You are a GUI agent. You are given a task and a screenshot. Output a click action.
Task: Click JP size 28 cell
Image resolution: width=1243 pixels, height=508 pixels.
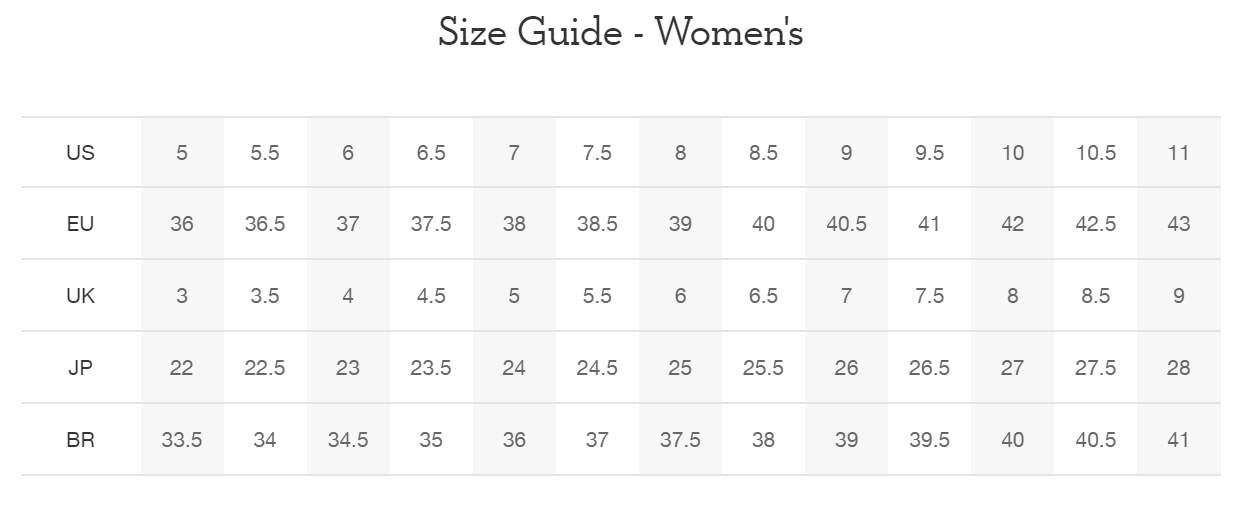[x=1179, y=368]
